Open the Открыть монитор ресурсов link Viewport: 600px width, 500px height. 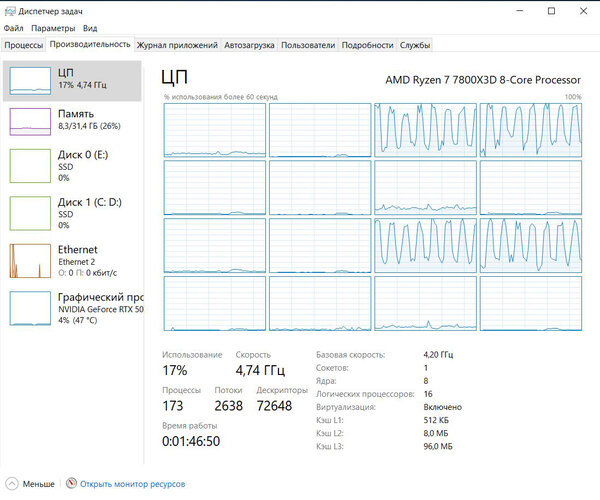132,484
